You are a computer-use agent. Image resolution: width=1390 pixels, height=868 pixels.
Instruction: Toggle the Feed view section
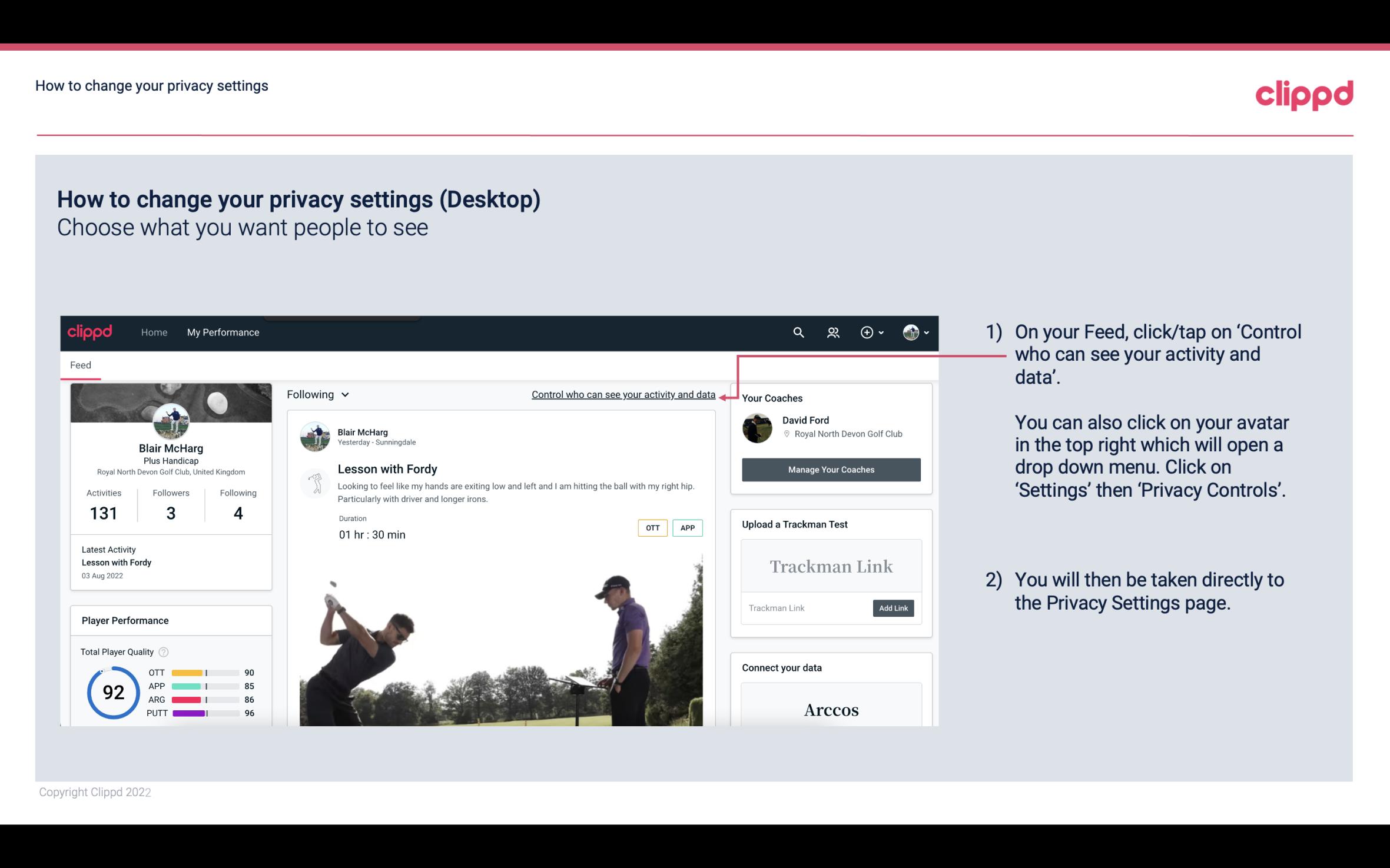[80, 364]
